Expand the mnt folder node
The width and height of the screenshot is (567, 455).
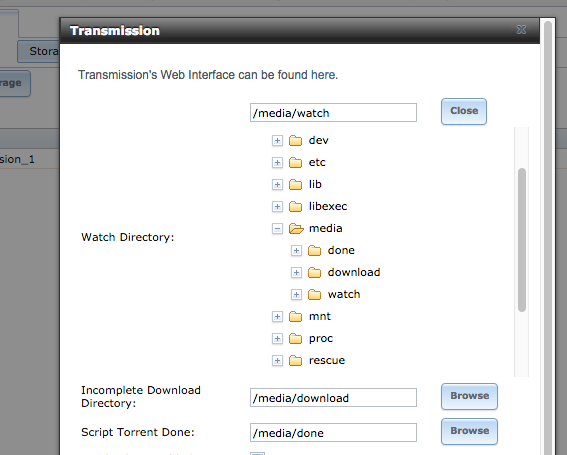click(277, 317)
